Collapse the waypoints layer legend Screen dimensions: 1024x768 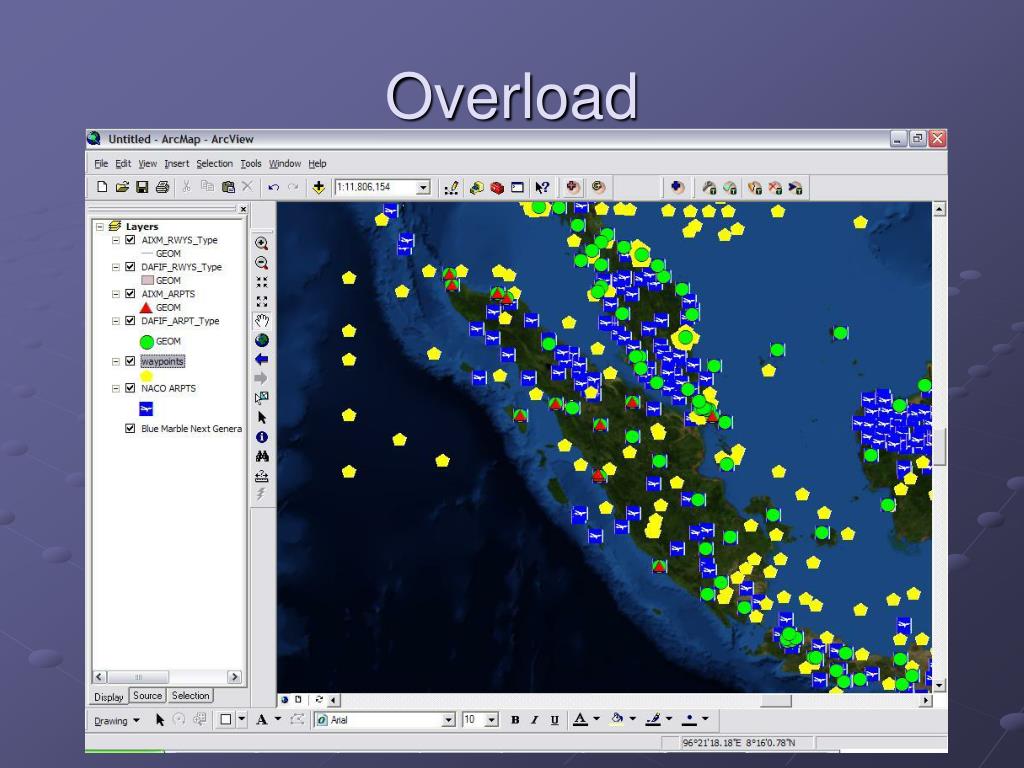point(116,361)
